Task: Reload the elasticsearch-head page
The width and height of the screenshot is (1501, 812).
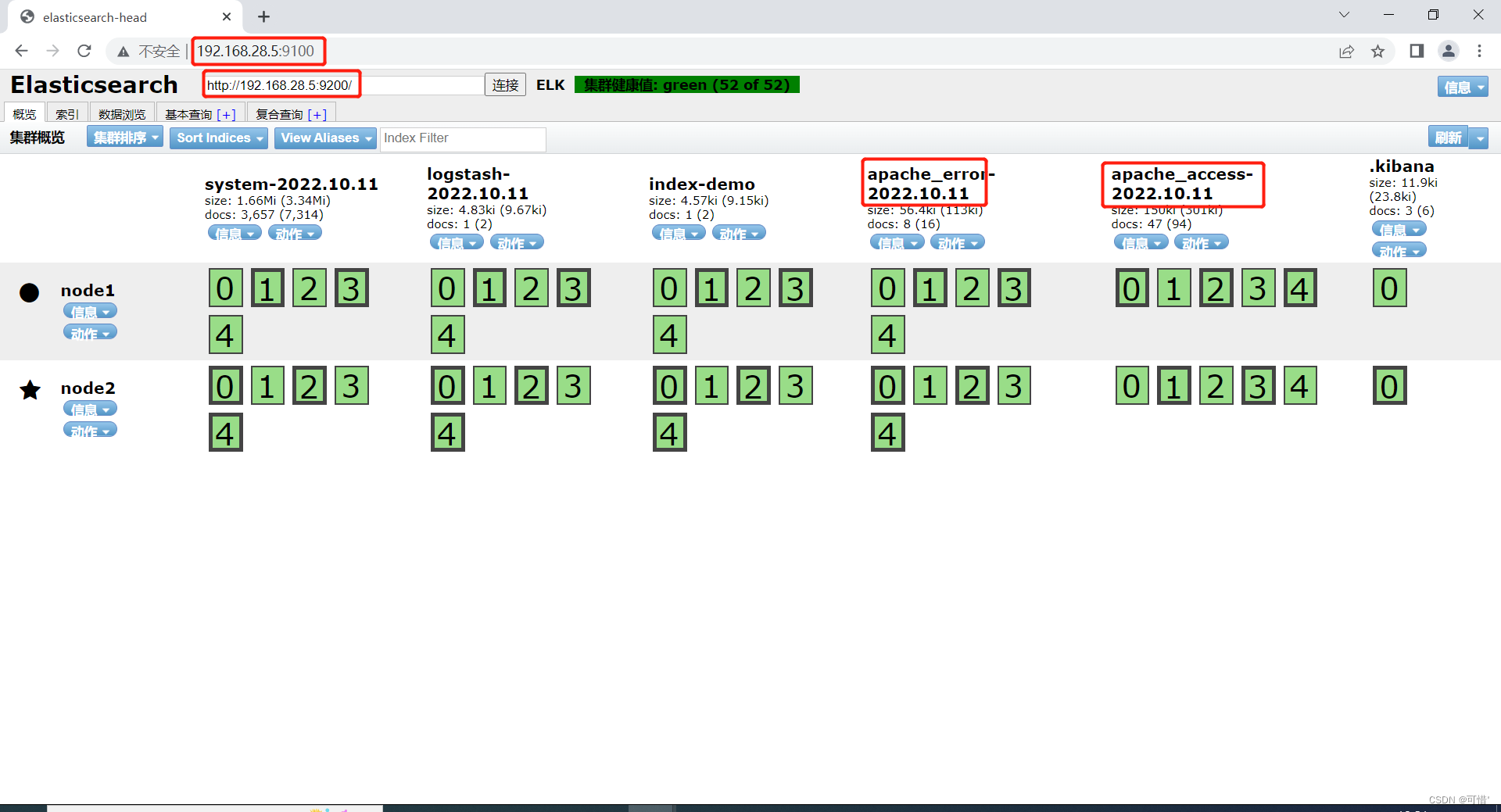Action: [84, 51]
